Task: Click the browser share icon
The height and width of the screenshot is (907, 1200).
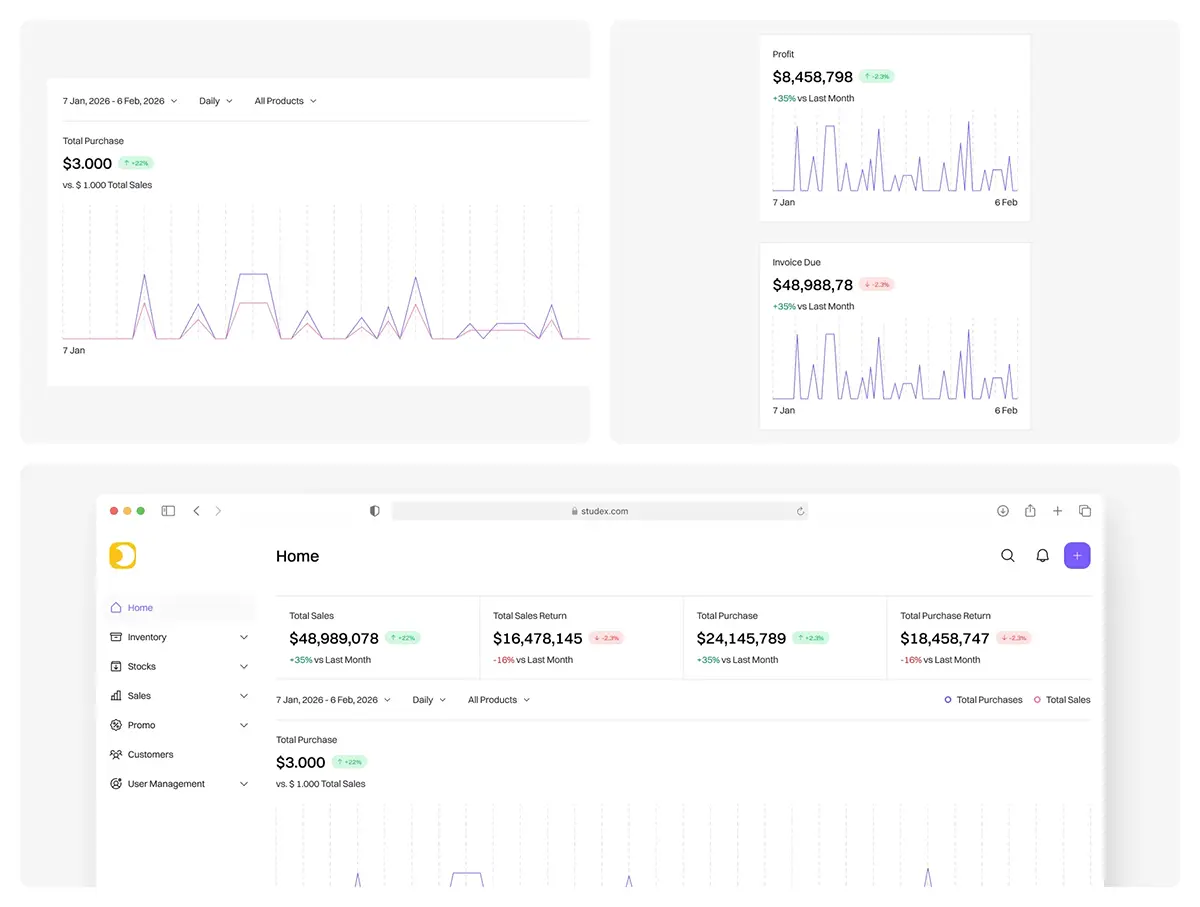Action: point(1030,511)
